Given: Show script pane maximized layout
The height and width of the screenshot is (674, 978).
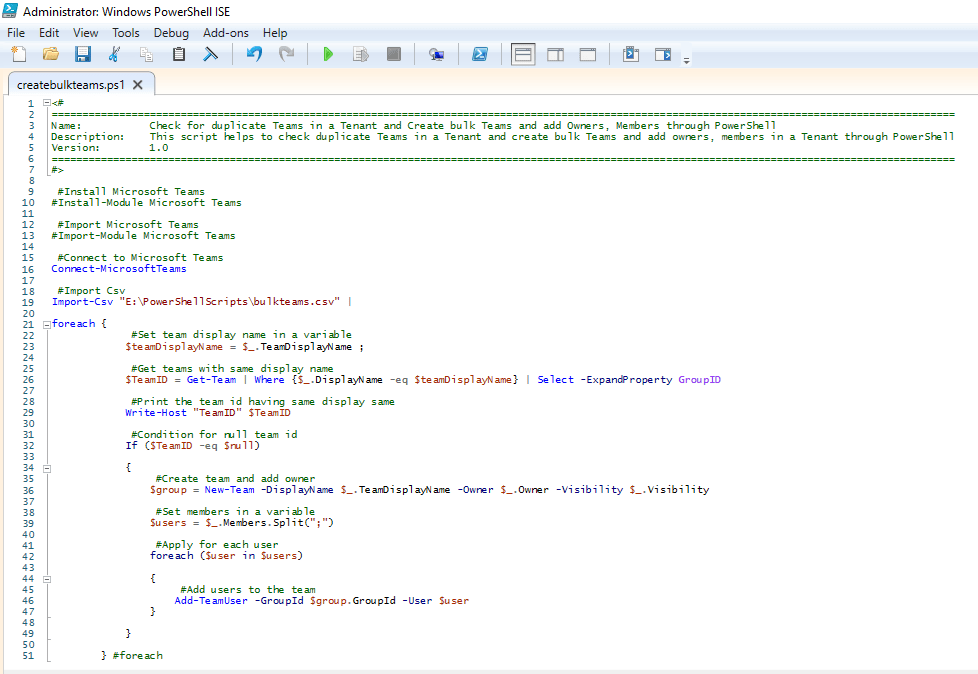Looking at the screenshot, I should 588,55.
